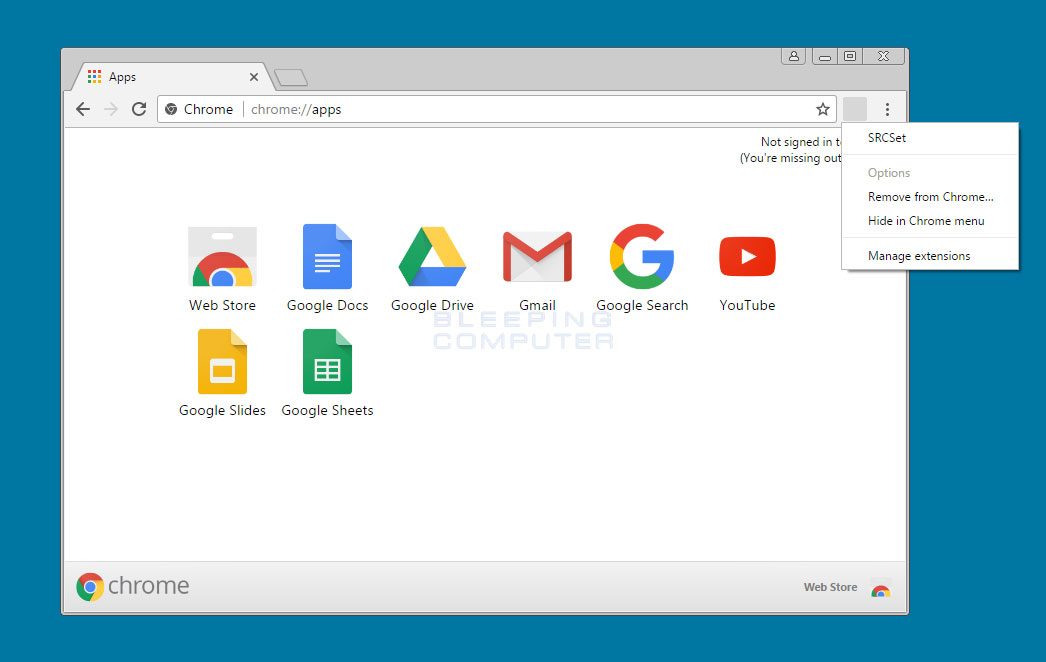Image resolution: width=1046 pixels, height=662 pixels.
Task: Bookmark this page with the star icon
Action: tap(823, 109)
